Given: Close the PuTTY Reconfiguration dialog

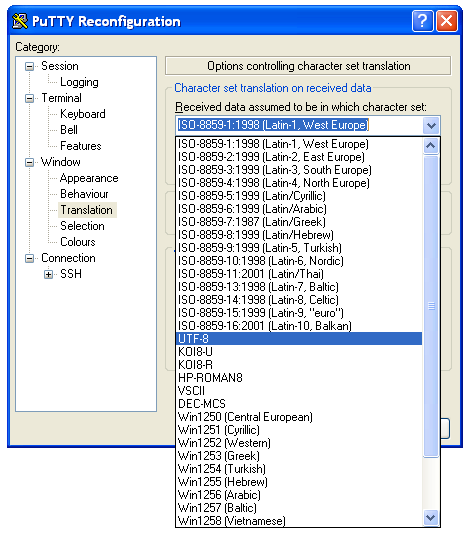Looking at the screenshot, I should click(447, 21).
